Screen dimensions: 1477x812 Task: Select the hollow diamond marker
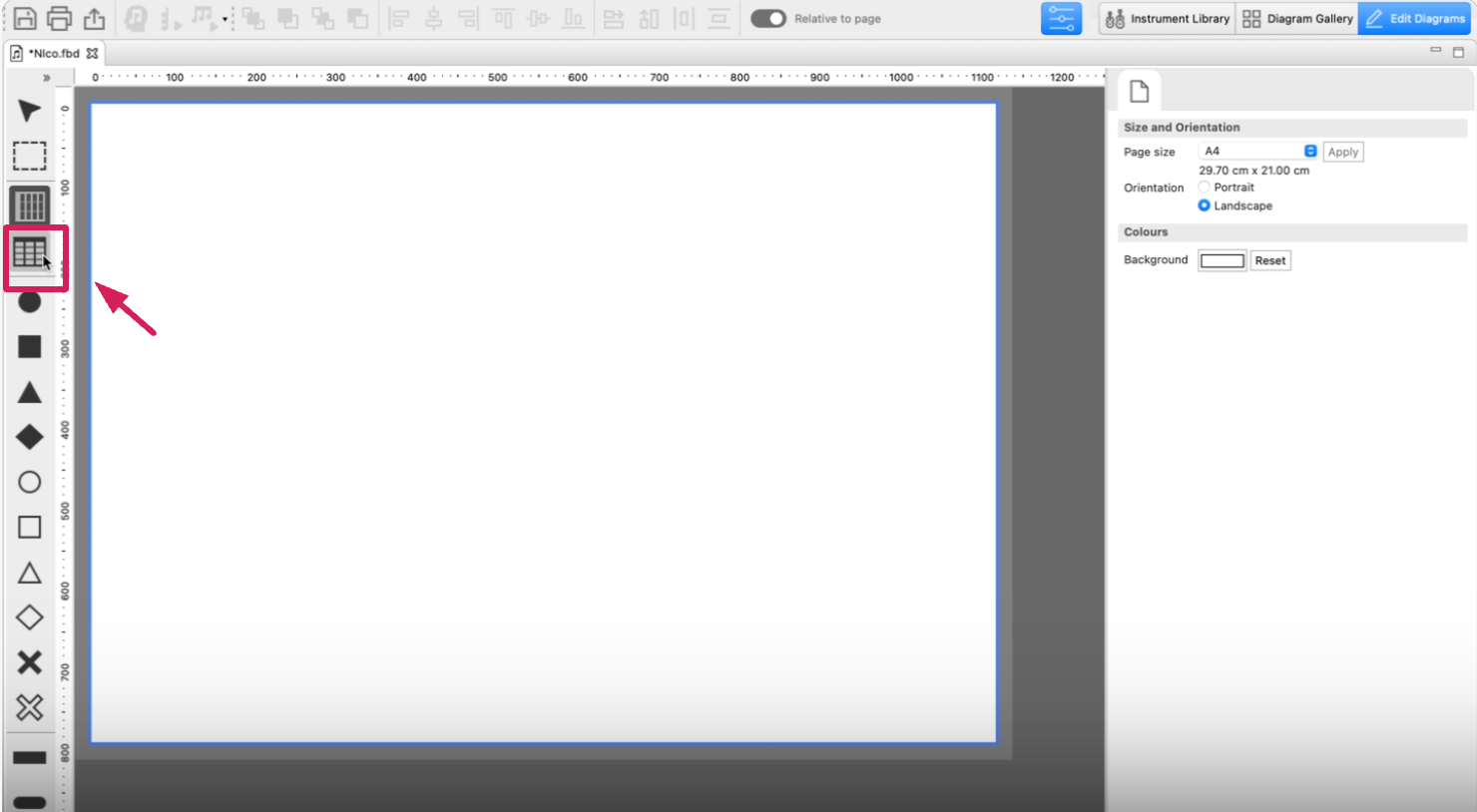click(x=29, y=617)
